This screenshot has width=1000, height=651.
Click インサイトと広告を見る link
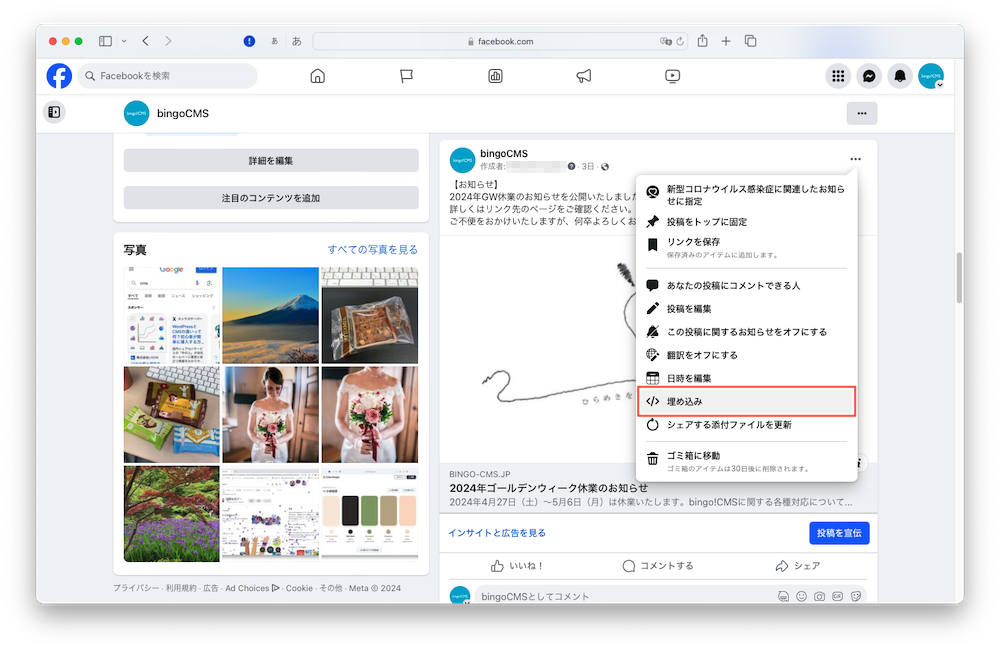[x=497, y=533]
